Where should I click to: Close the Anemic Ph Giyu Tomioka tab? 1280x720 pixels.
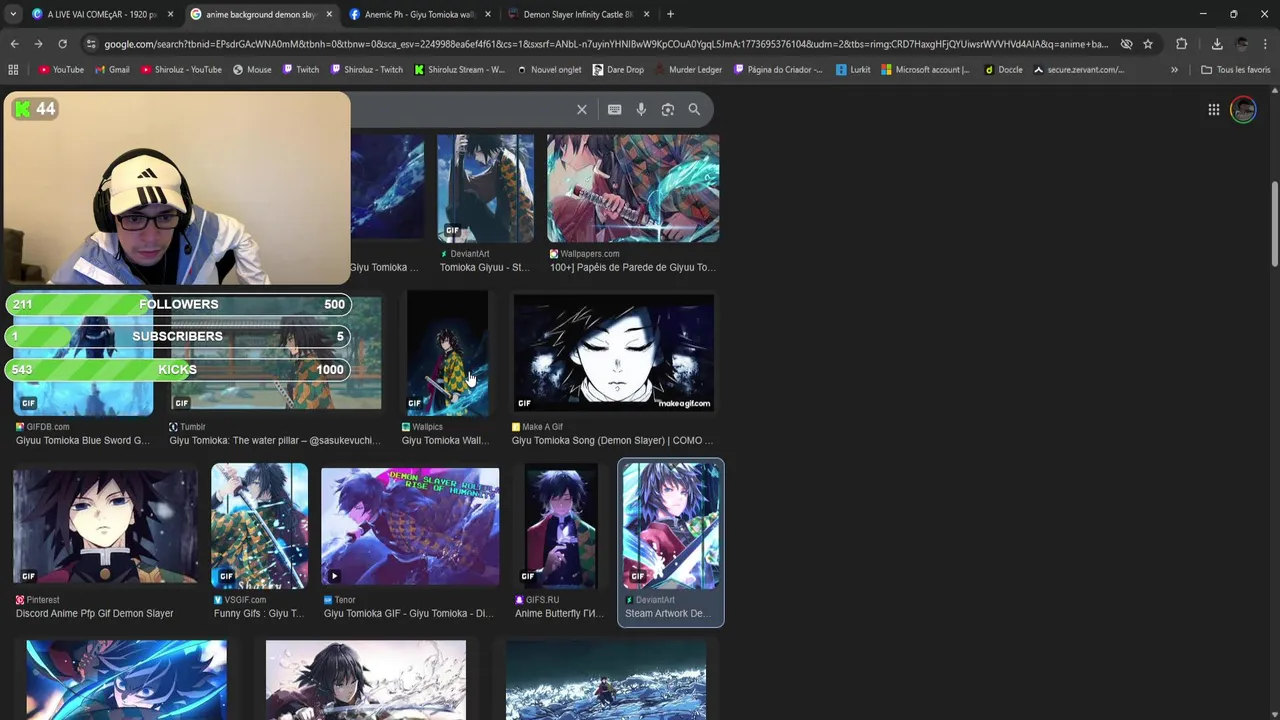coord(488,14)
